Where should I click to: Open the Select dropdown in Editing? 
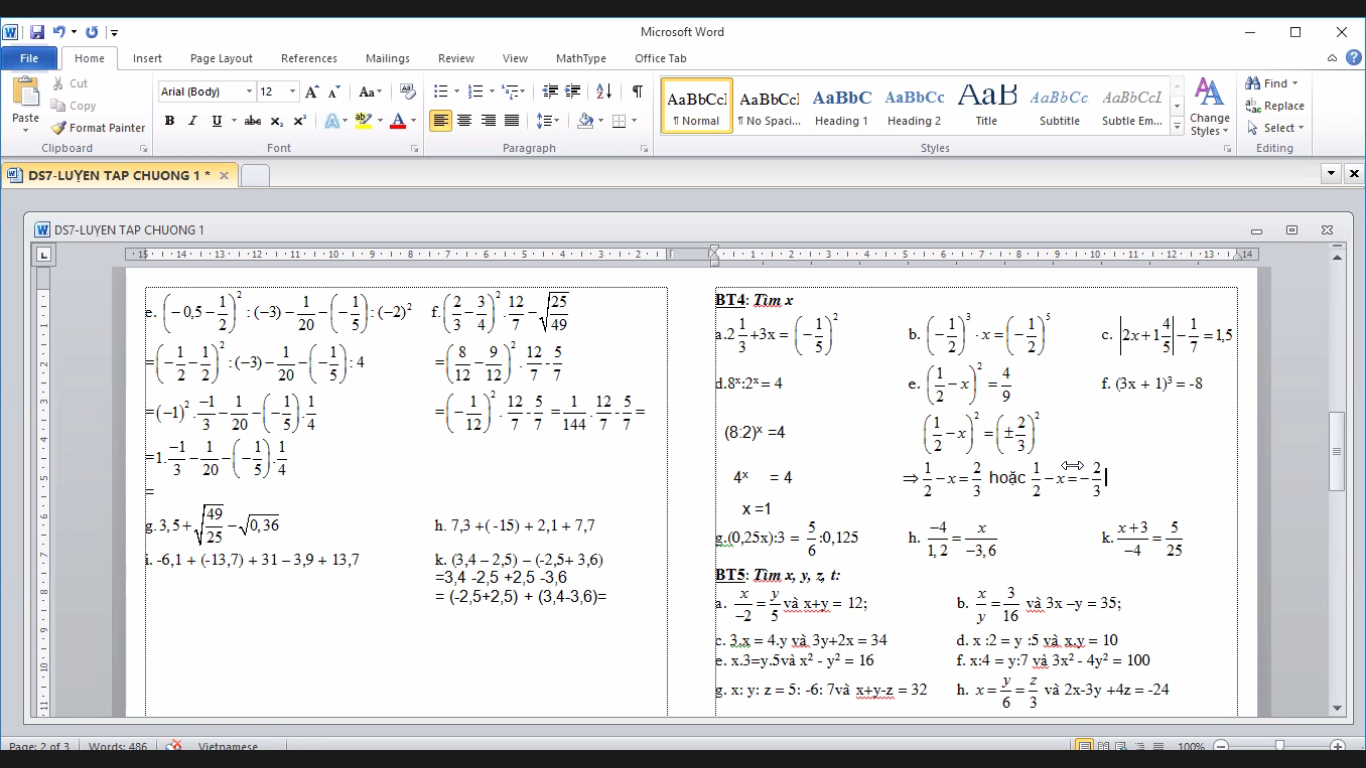[1276, 128]
